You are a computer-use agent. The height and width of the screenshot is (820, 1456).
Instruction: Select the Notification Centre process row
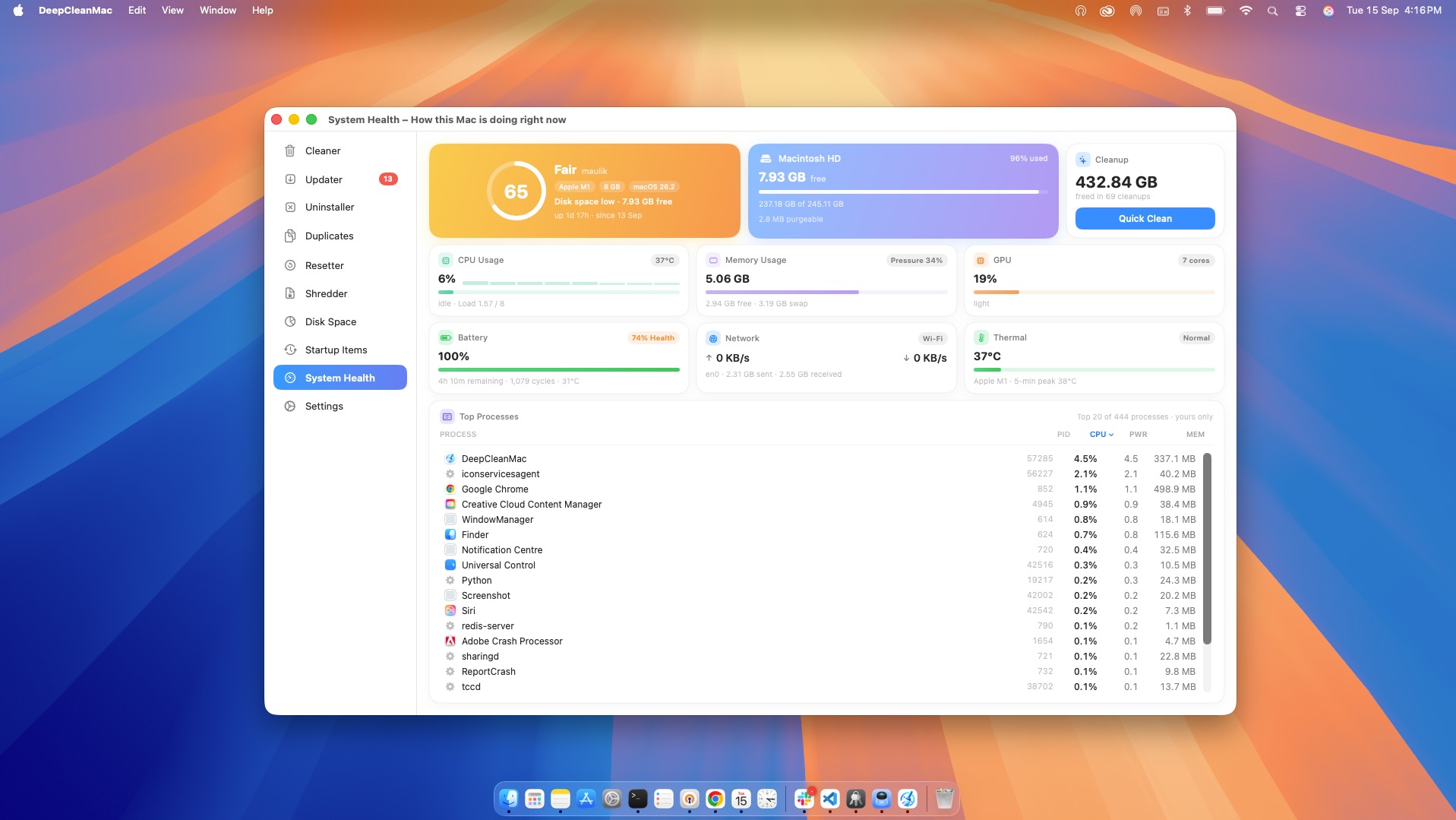(820, 549)
